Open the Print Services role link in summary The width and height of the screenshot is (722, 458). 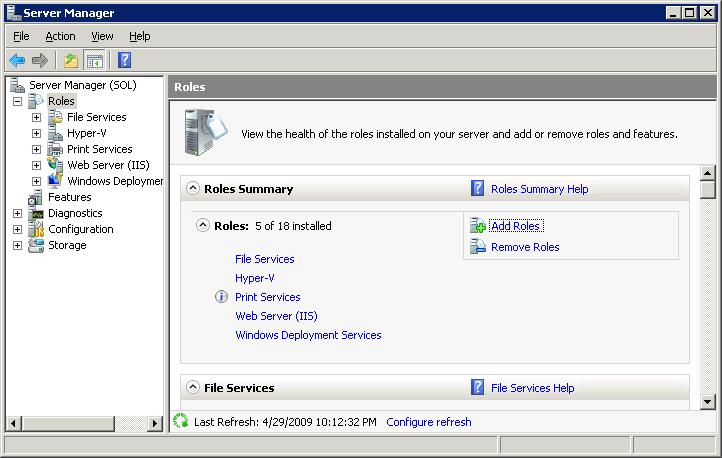[268, 297]
